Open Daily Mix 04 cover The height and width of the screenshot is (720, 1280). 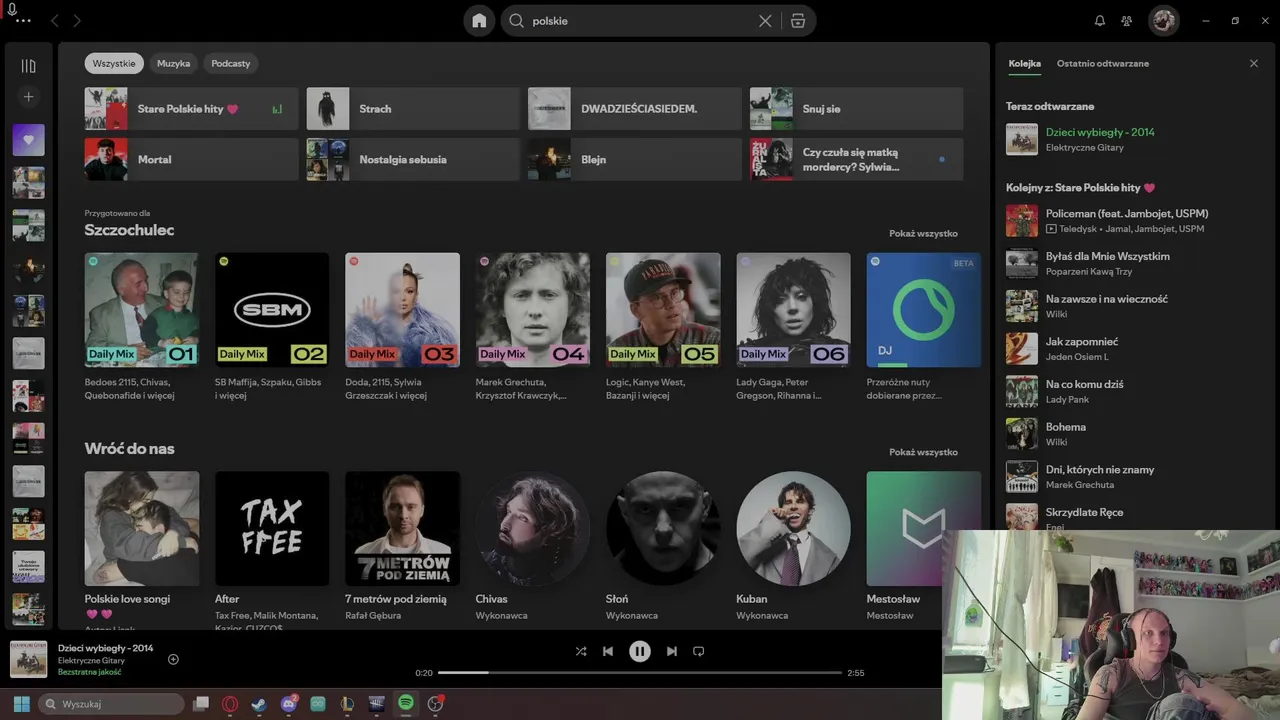coord(533,310)
